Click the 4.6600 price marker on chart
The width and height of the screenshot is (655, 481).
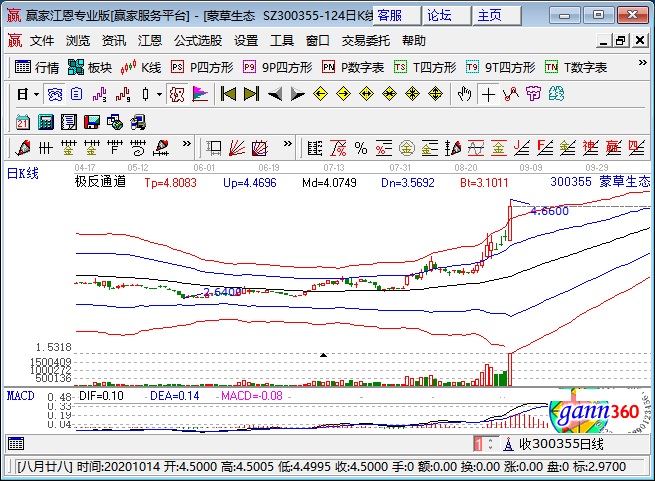tap(550, 211)
